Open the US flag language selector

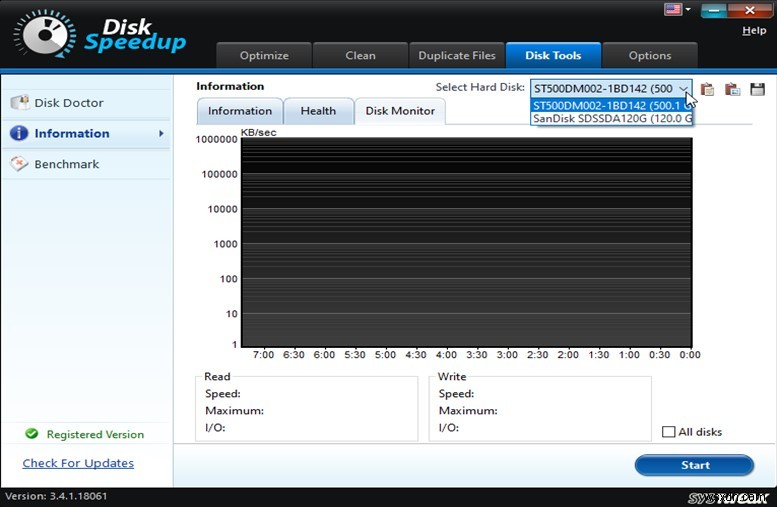pos(673,9)
